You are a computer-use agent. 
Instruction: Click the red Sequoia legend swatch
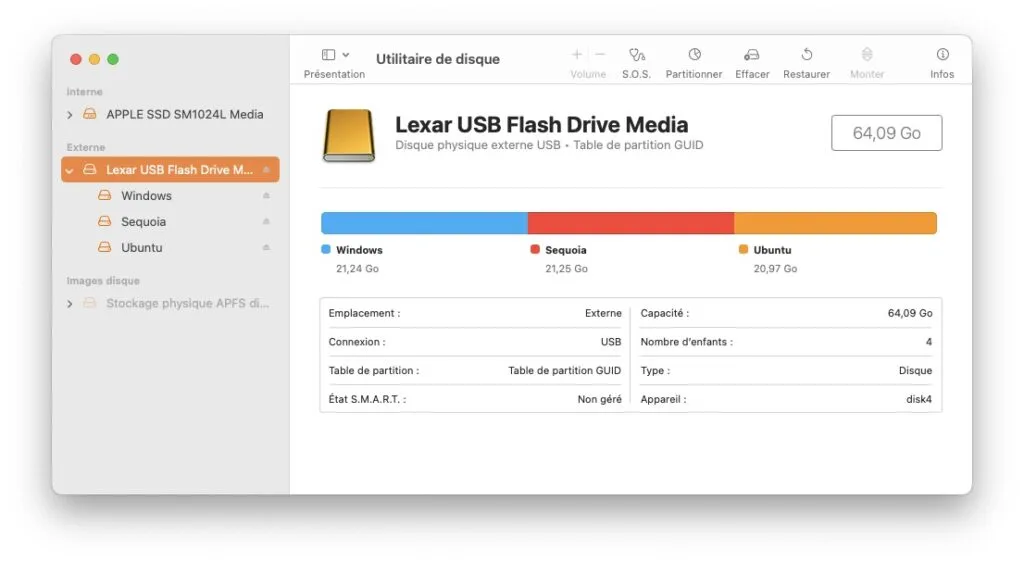[535, 249]
